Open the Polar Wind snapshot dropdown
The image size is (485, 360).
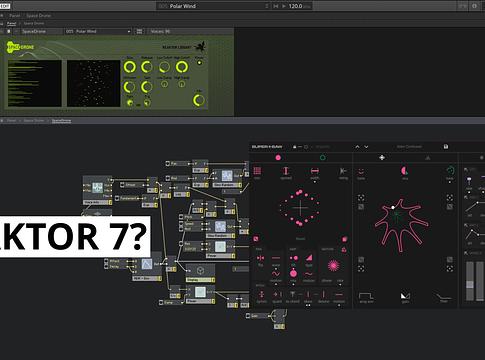pyautogui.click(x=98, y=31)
